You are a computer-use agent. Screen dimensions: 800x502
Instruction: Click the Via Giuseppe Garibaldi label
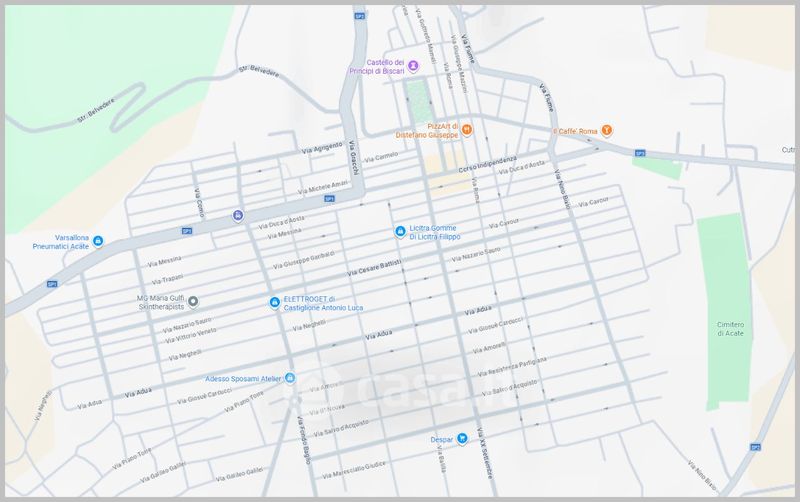pos(301,263)
